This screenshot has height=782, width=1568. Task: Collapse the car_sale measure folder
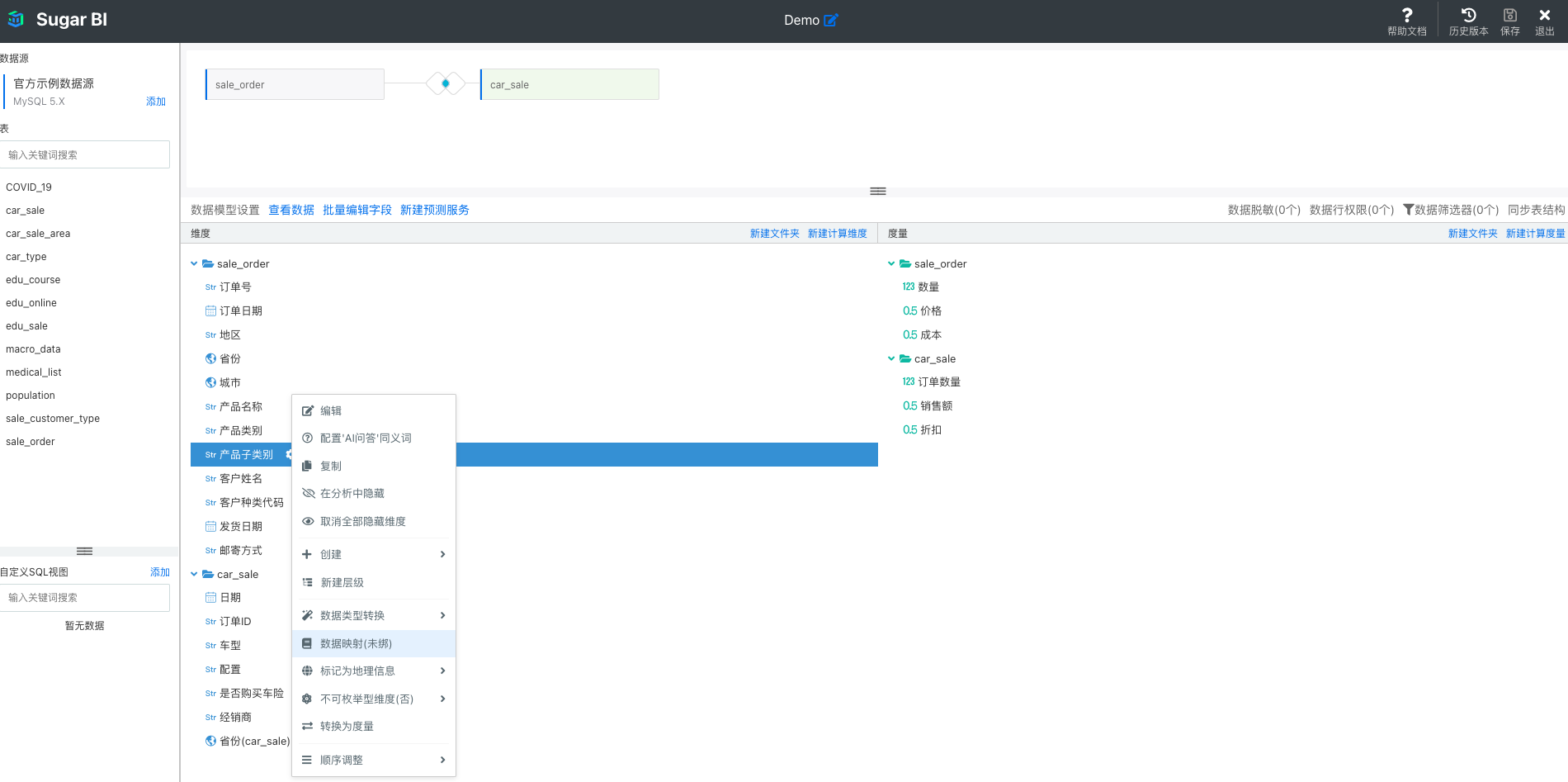point(891,358)
